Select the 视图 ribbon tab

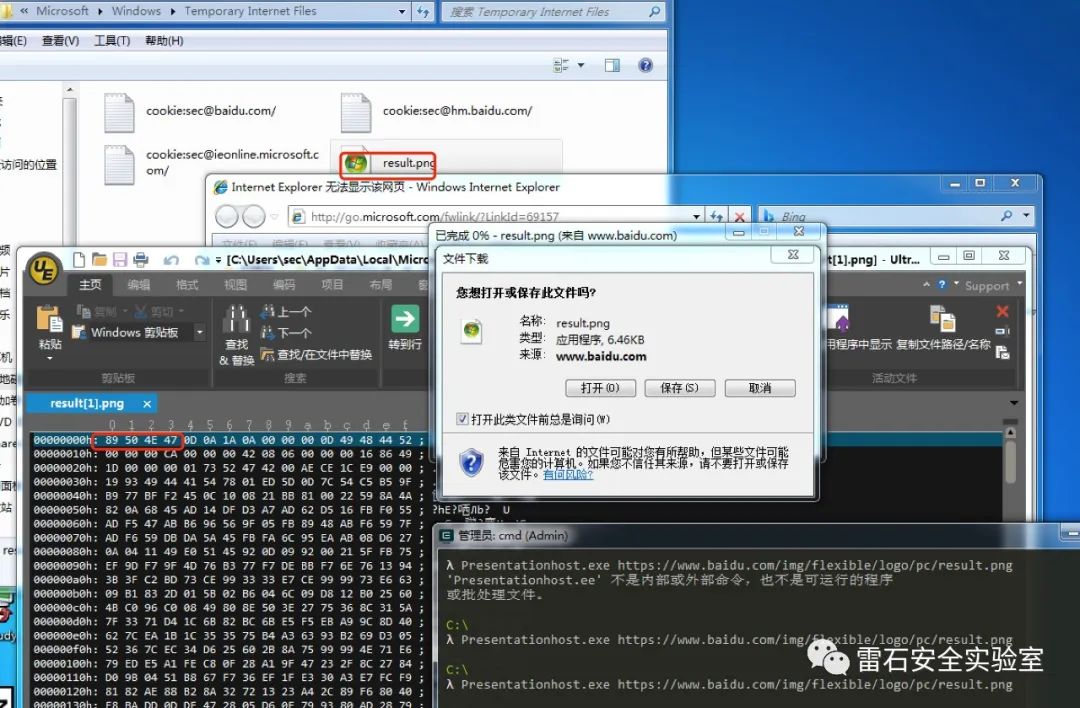coord(235,284)
